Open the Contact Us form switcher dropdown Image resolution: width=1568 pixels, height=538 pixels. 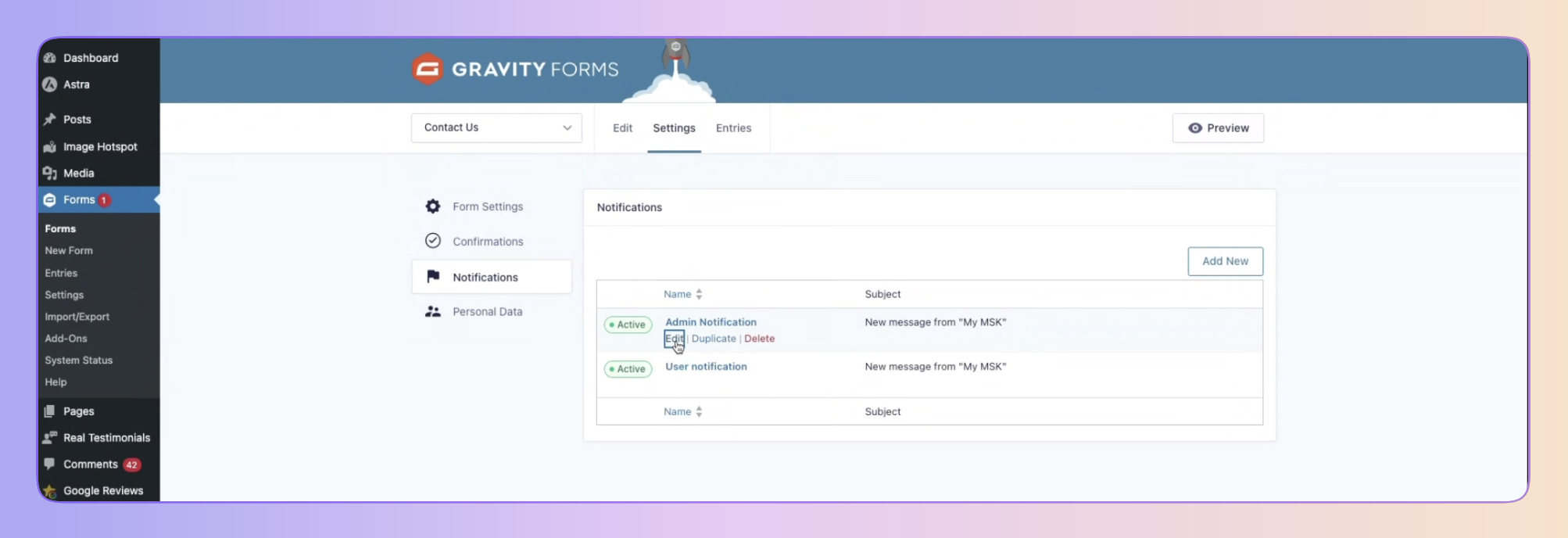pos(496,128)
